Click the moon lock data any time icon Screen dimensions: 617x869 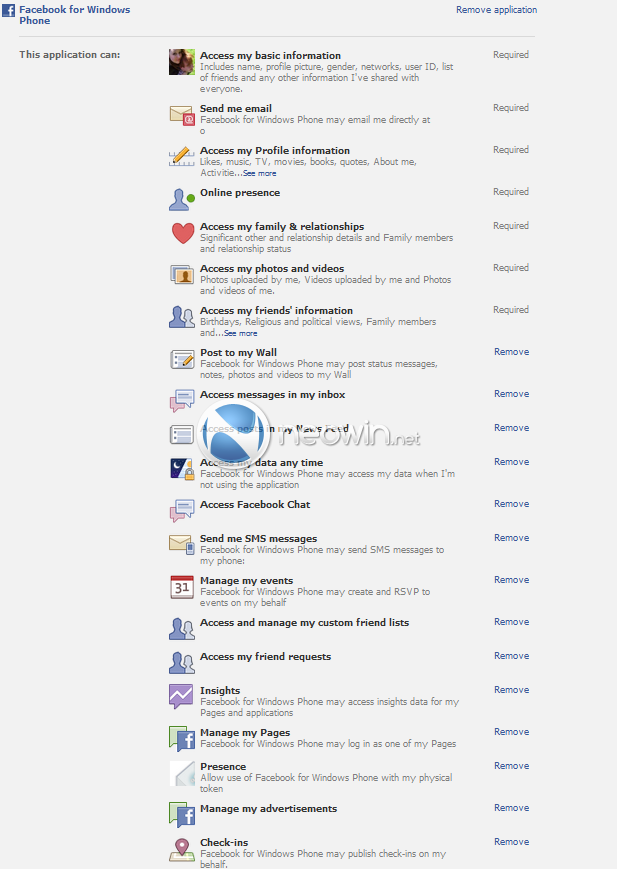click(x=182, y=469)
